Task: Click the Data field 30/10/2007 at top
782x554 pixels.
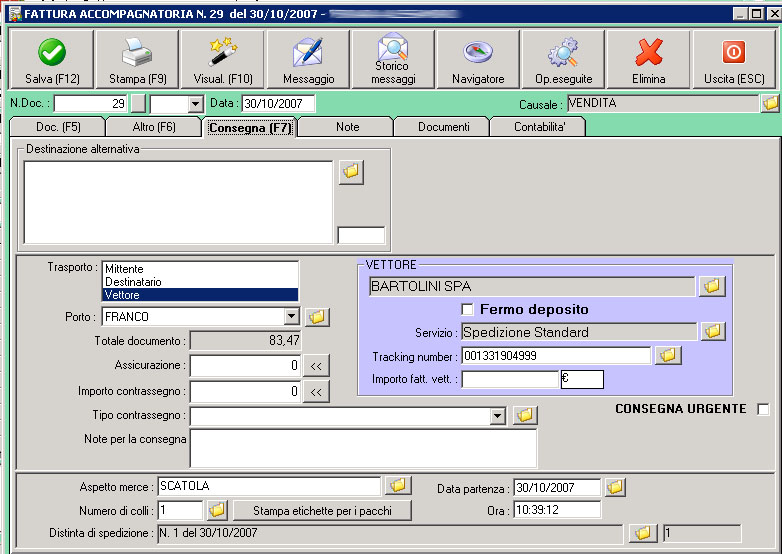Action: tap(278, 104)
